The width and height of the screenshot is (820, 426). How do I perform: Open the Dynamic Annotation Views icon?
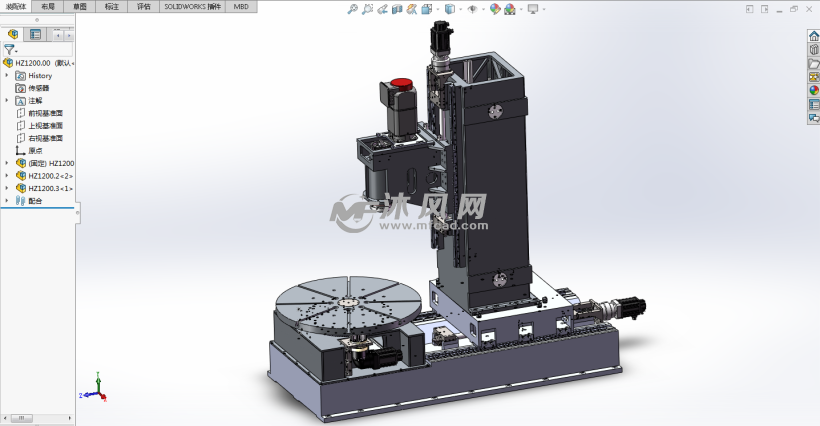pyautogui.click(x=412, y=9)
